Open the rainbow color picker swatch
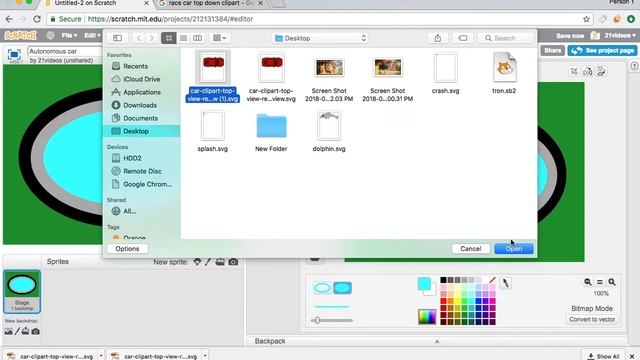 (427, 317)
